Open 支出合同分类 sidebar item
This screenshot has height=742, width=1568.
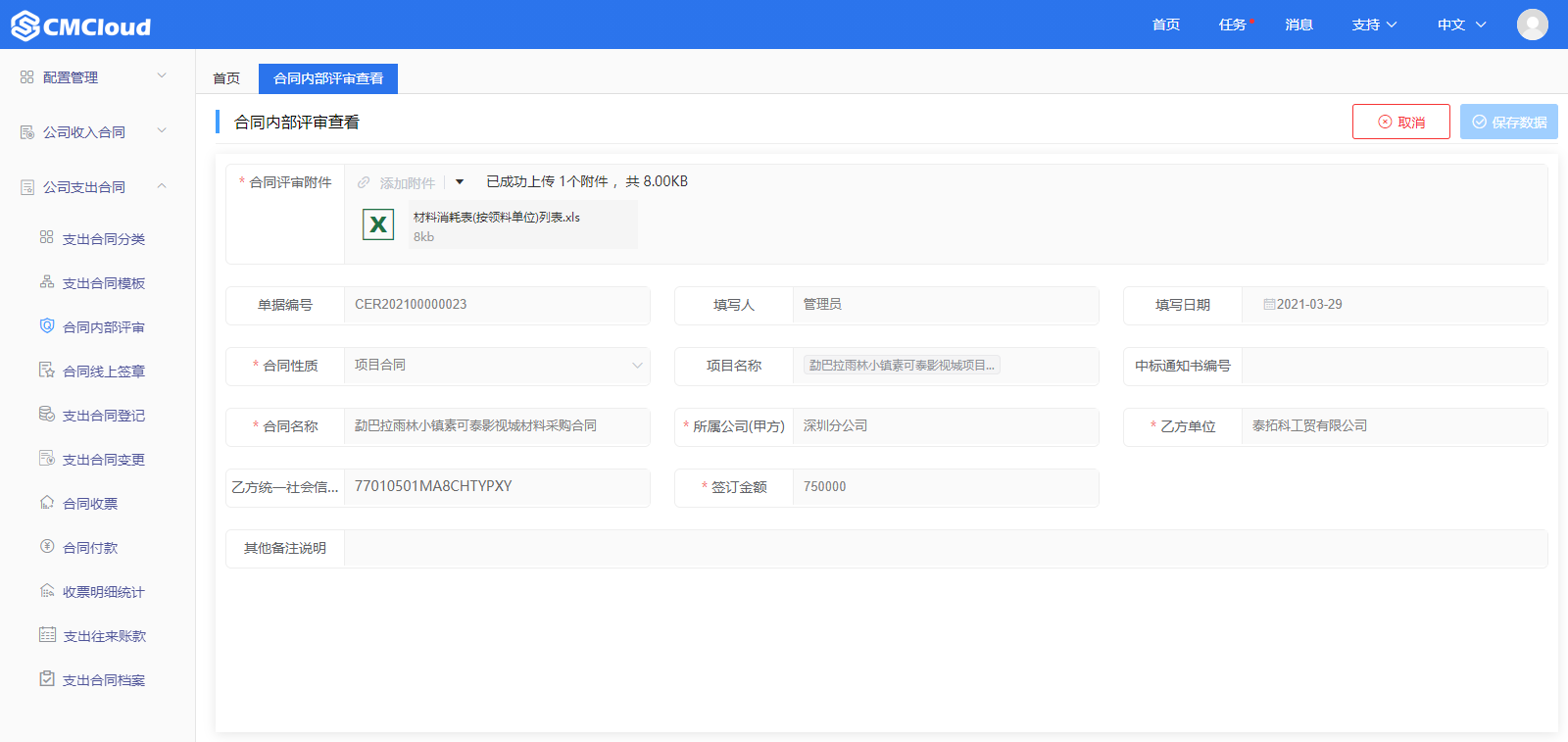click(x=104, y=239)
